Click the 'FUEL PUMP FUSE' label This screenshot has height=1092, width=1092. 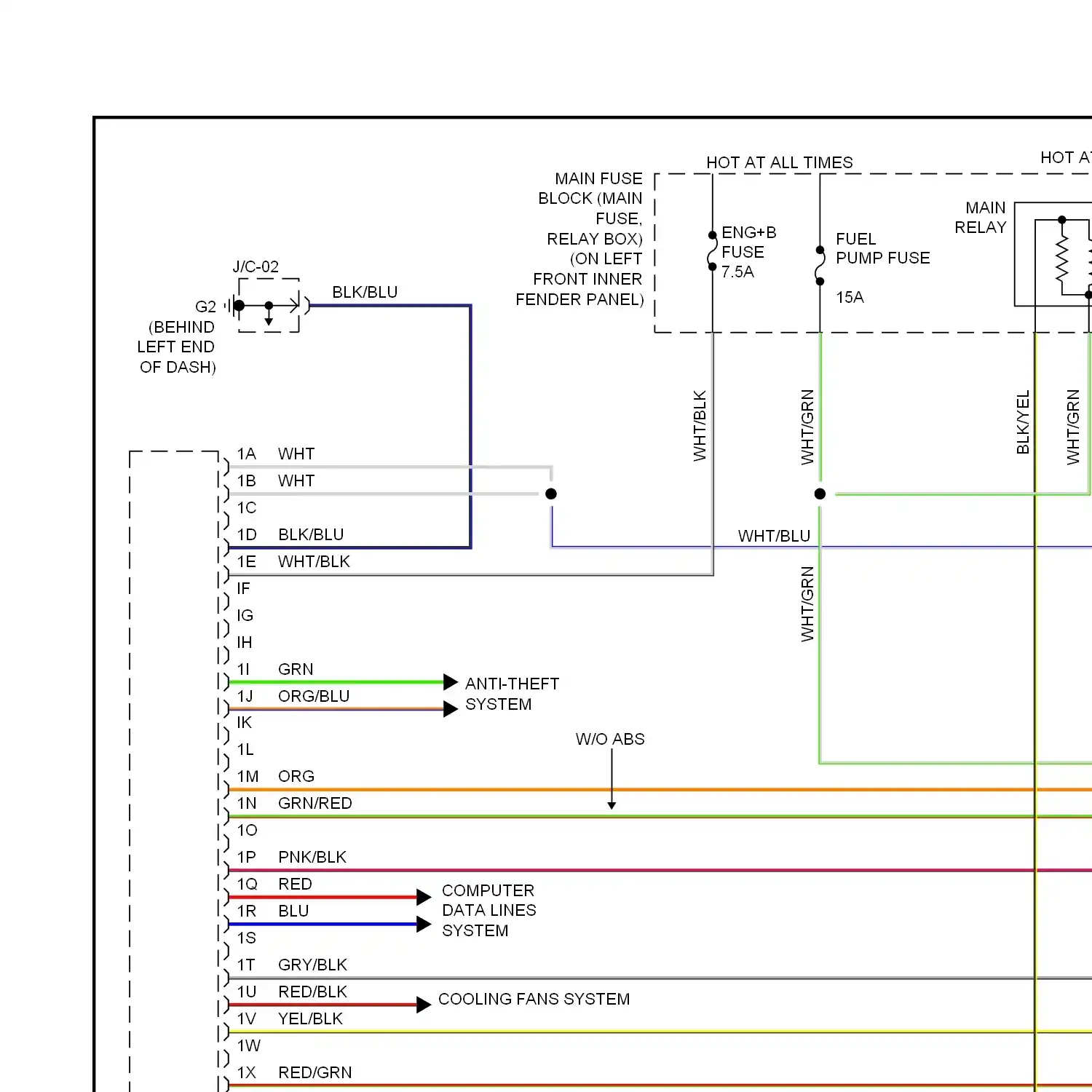pos(882,248)
